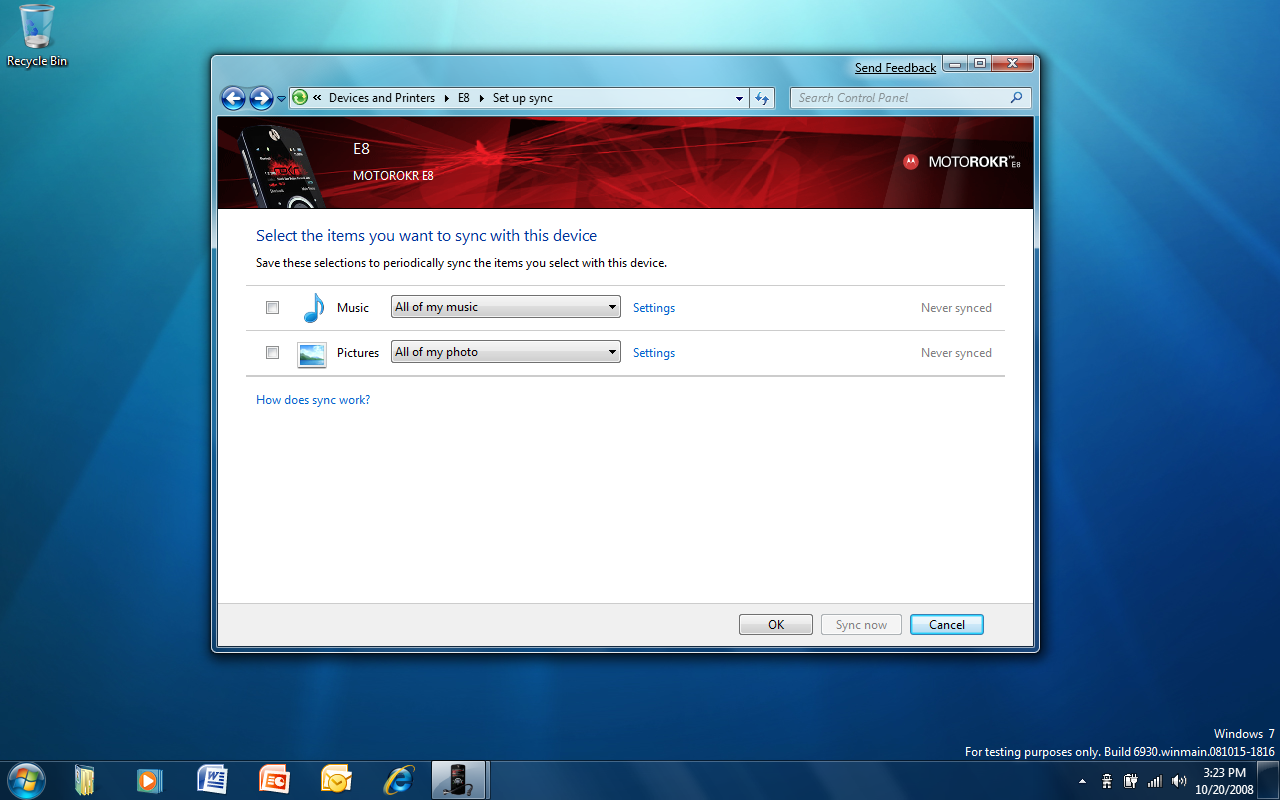
Task: Click the Forward navigation arrow
Action: coord(261,98)
